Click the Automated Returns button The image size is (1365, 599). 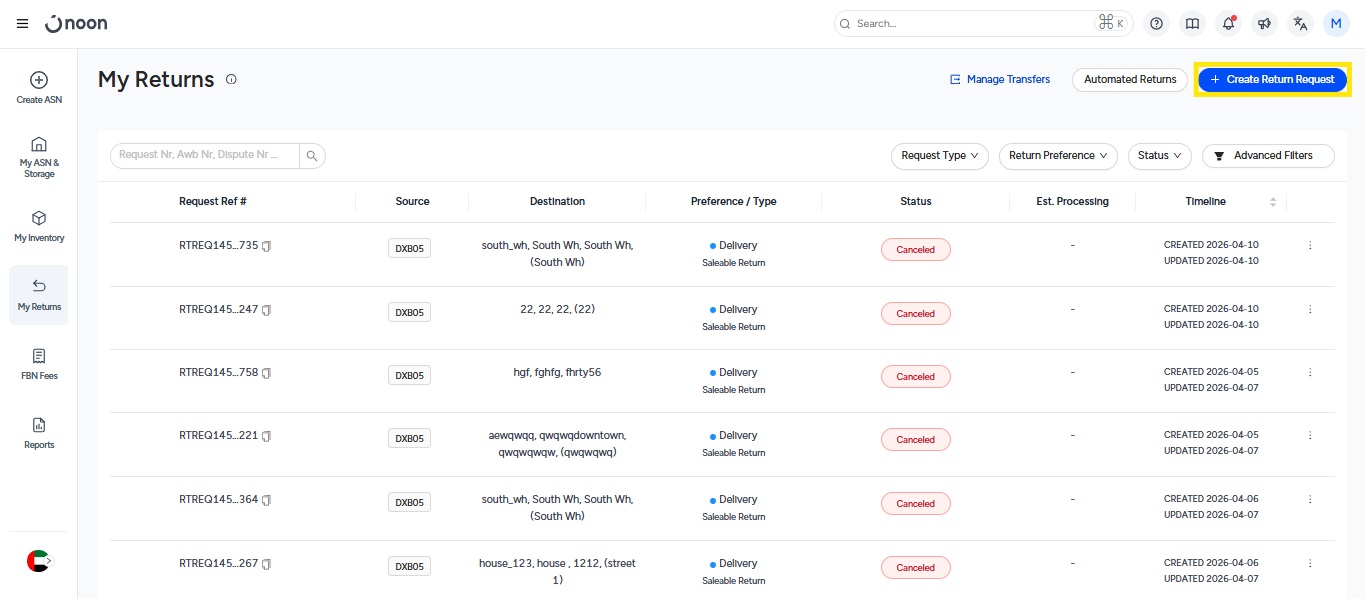click(1130, 79)
